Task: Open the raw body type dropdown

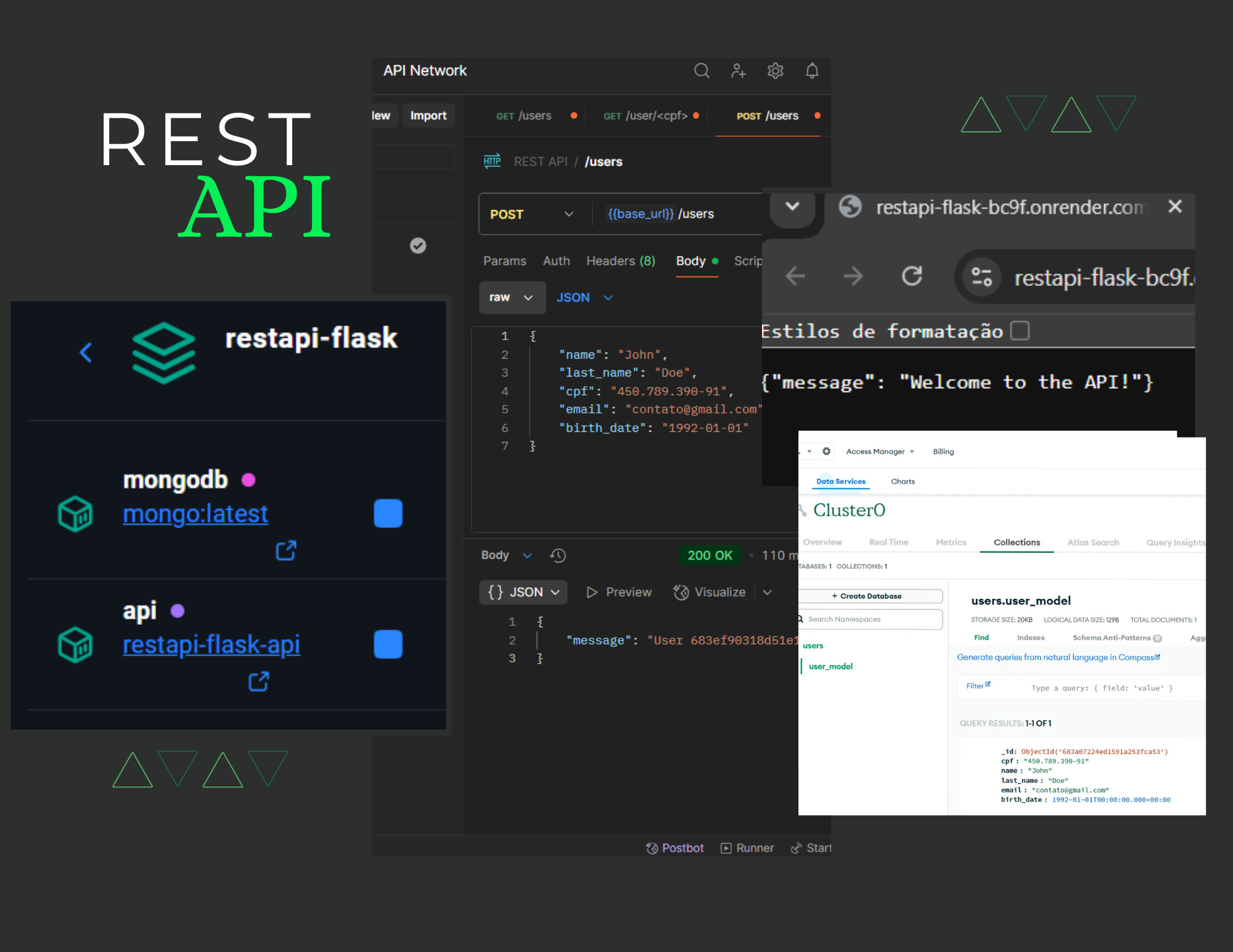Action: click(x=512, y=298)
